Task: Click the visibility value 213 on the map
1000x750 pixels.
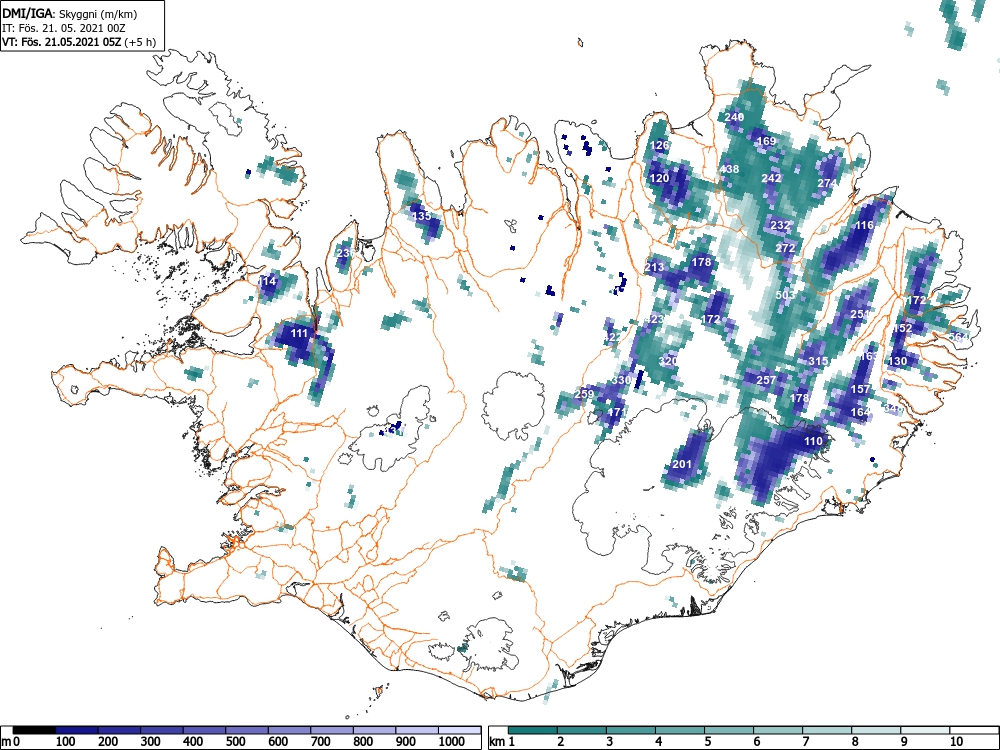Action: click(655, 267)
